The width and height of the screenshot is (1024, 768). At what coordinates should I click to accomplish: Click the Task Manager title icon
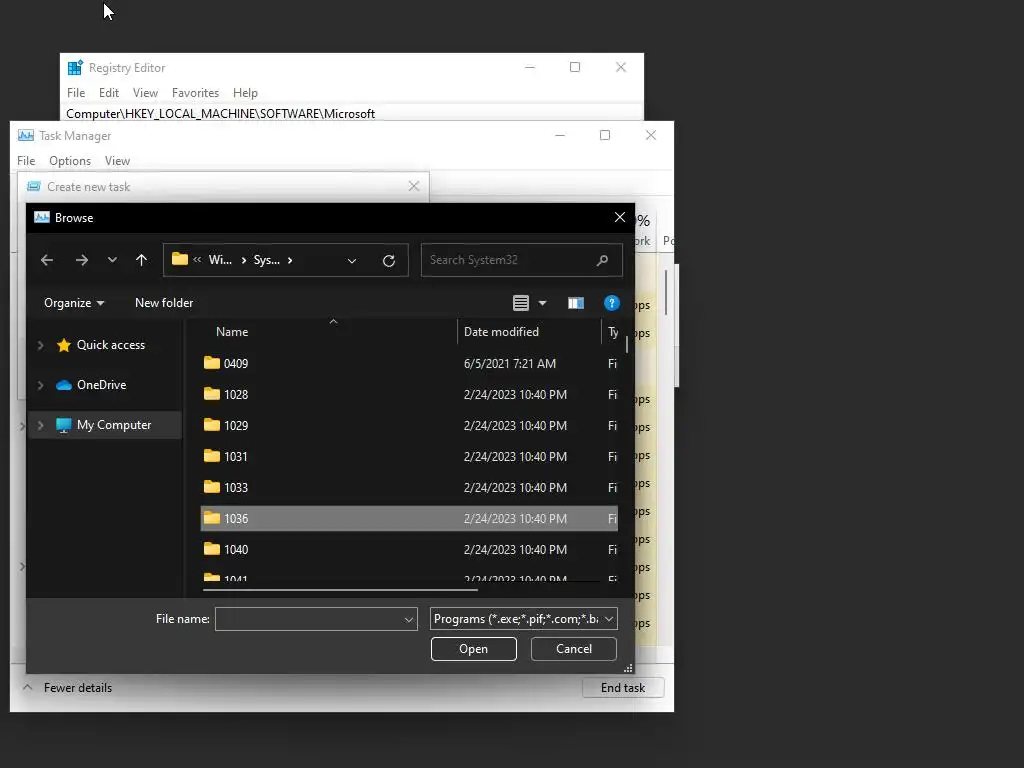pos(25,135)
